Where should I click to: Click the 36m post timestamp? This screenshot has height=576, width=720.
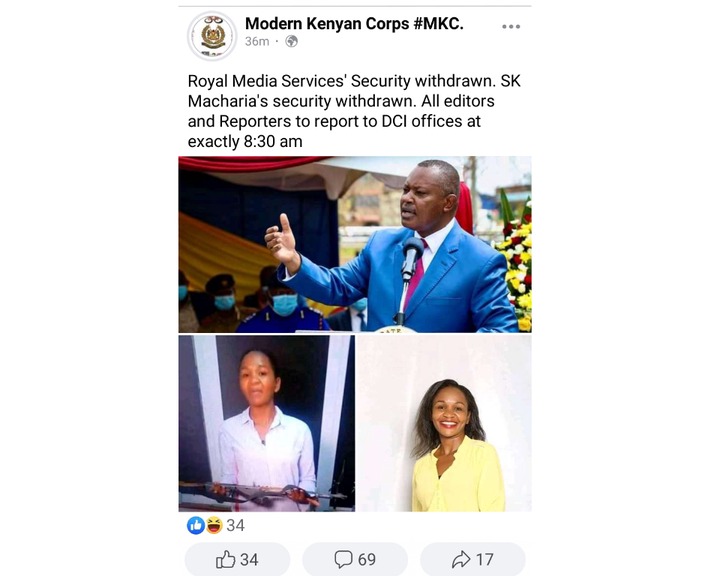tap(257, 42)
